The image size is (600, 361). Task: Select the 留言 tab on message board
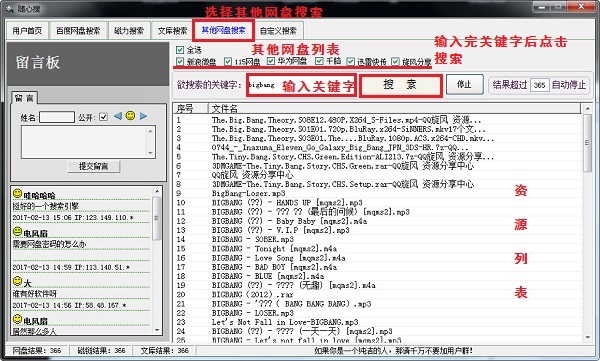(24, 98)
